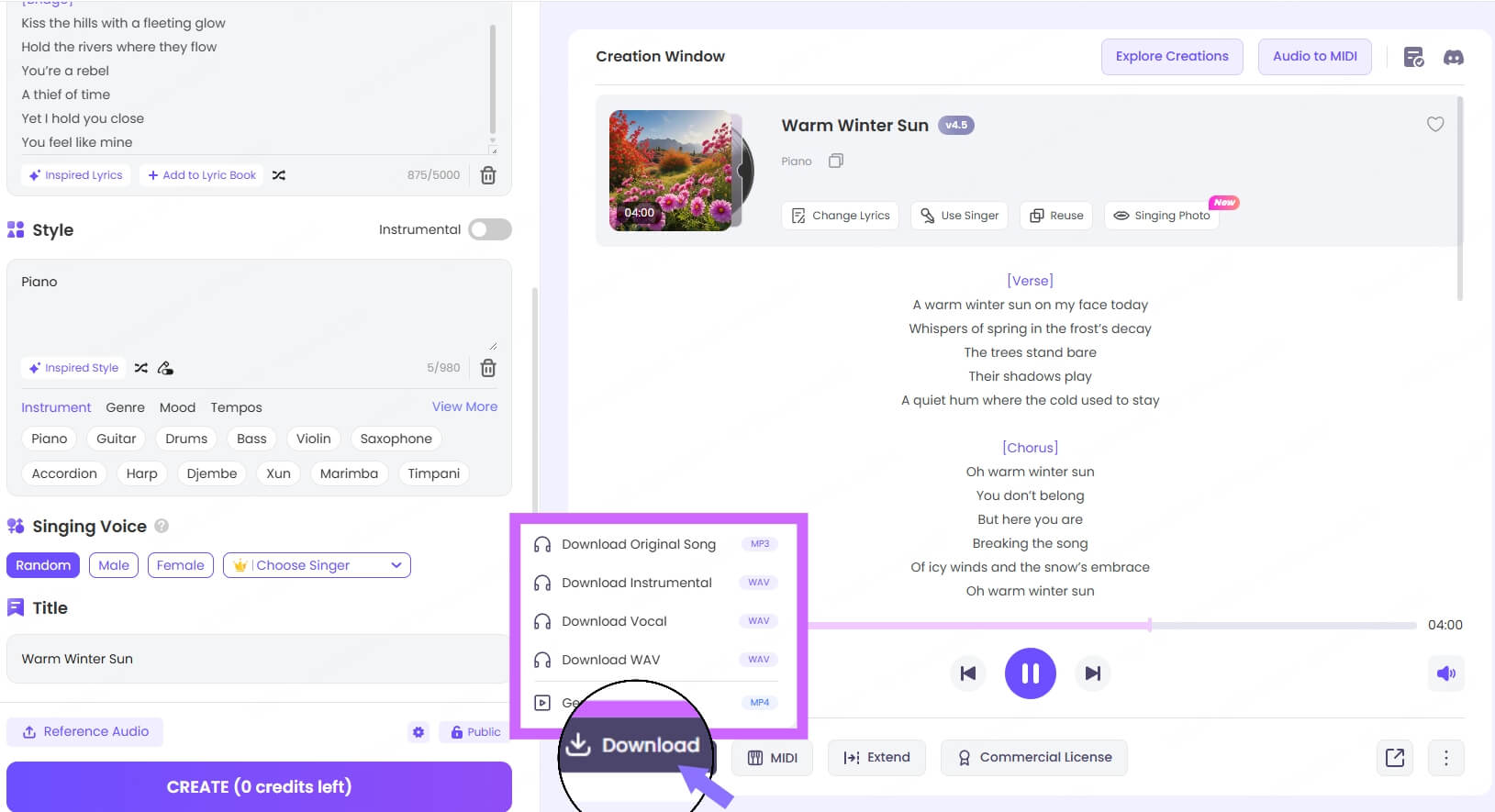The width and height of the screenshot is (1495, 812).
Task: Add the Djembe instrument tag
Action: point(212,473)
